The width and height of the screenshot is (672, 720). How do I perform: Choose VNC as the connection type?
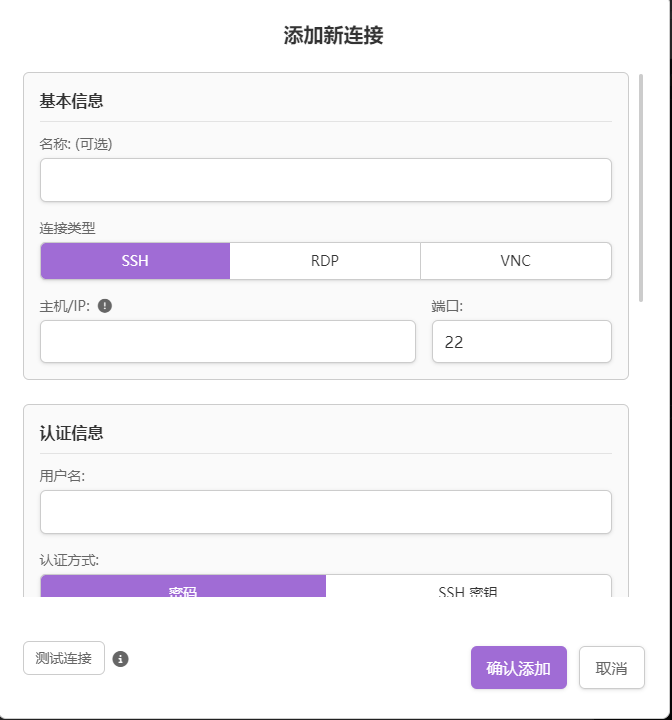515,261
